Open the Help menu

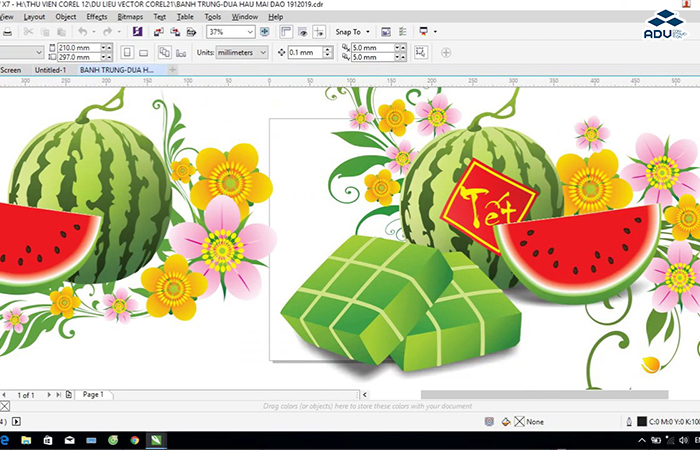tap(275, 17)
